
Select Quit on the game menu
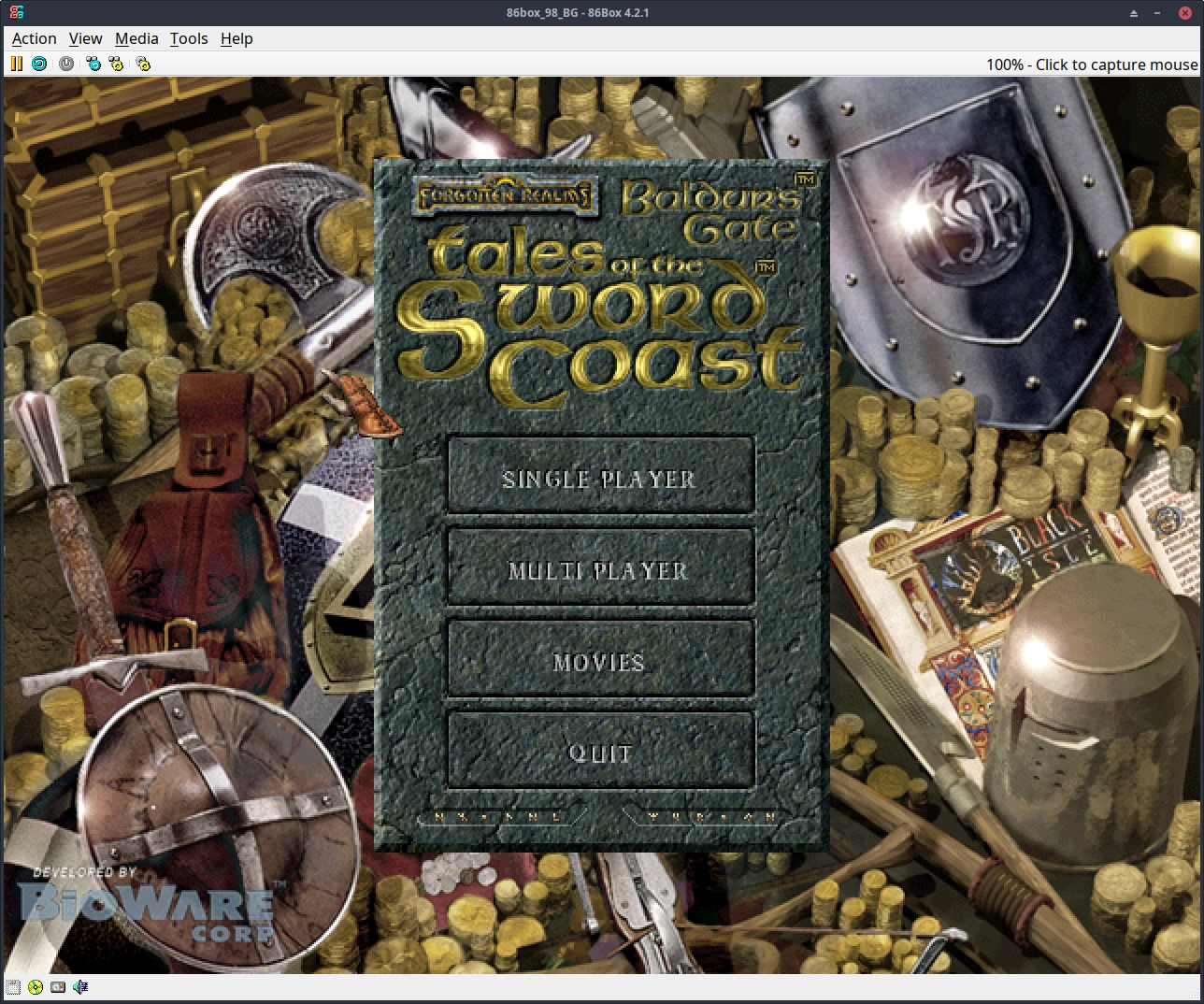click(600, 751)
